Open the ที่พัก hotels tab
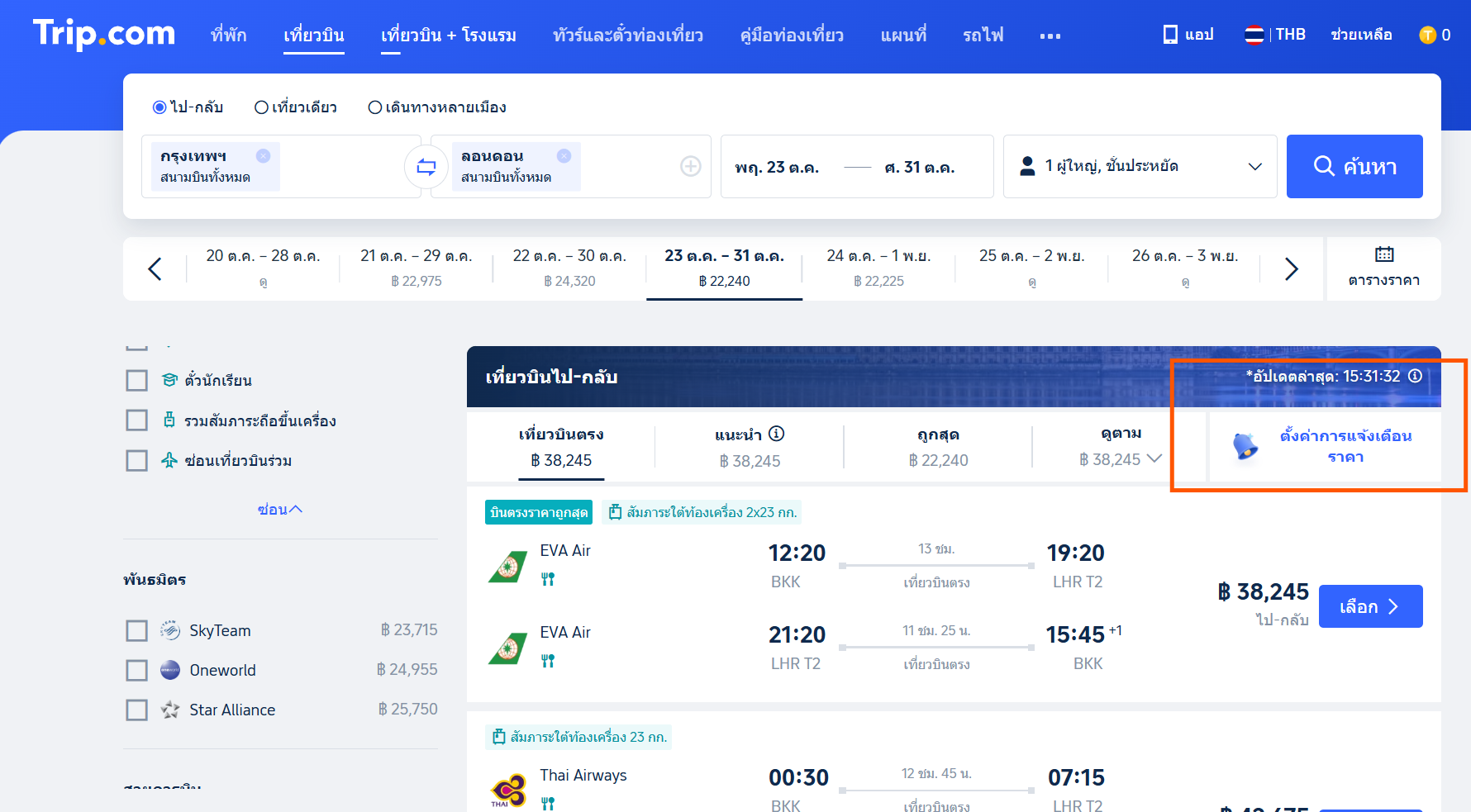The width and height of the screenshot is (1471, 812). 228,35
